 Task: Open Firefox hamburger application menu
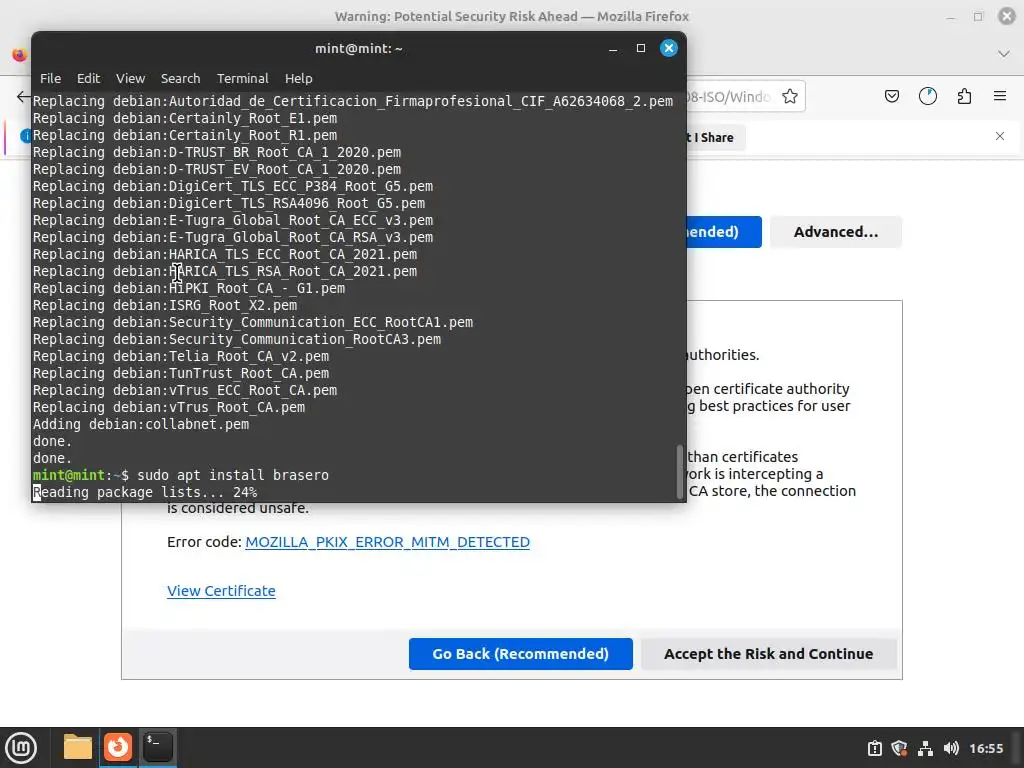1000,96
